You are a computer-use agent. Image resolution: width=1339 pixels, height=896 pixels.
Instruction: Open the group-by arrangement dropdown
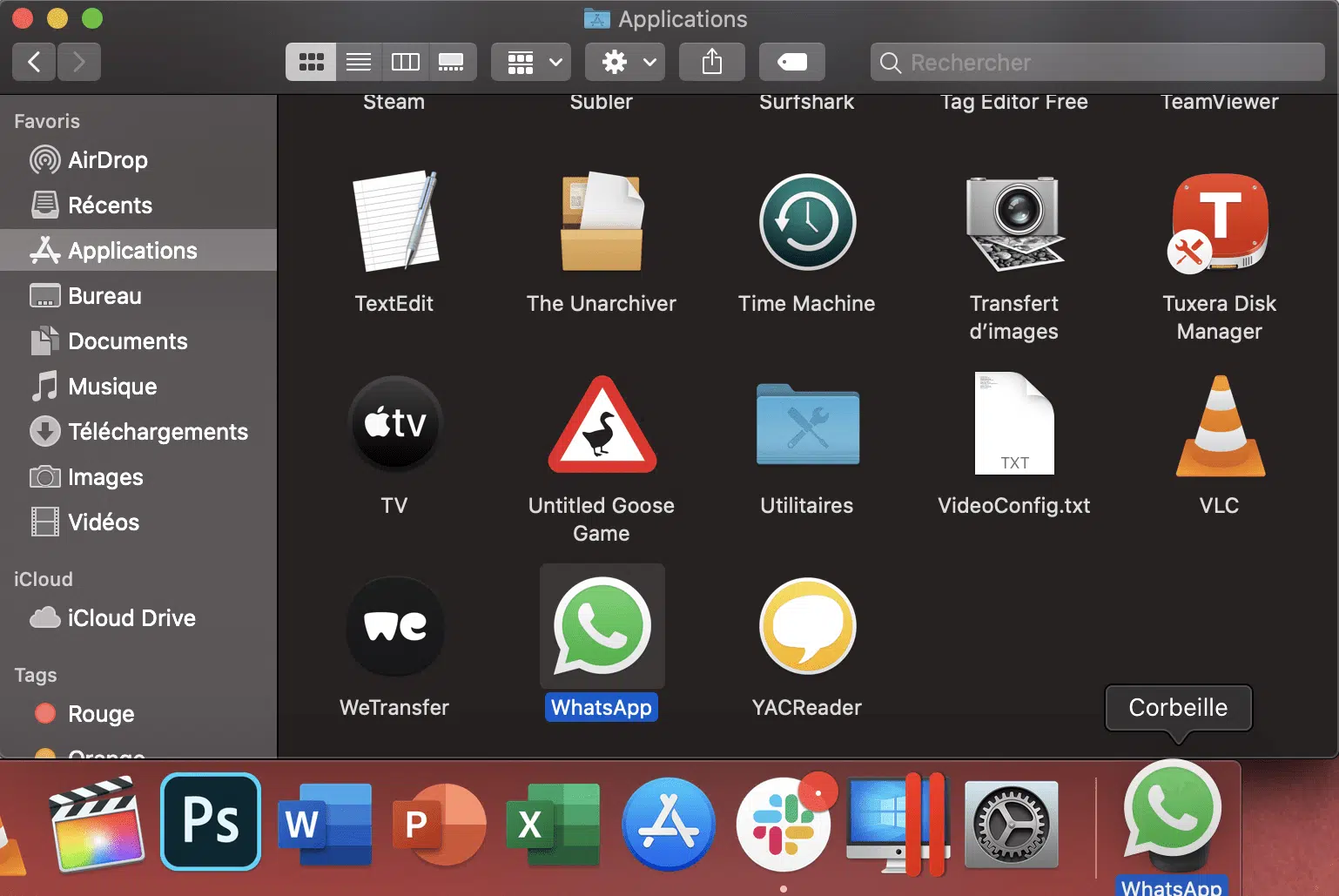pyautogui.click(x=531, y=62)
